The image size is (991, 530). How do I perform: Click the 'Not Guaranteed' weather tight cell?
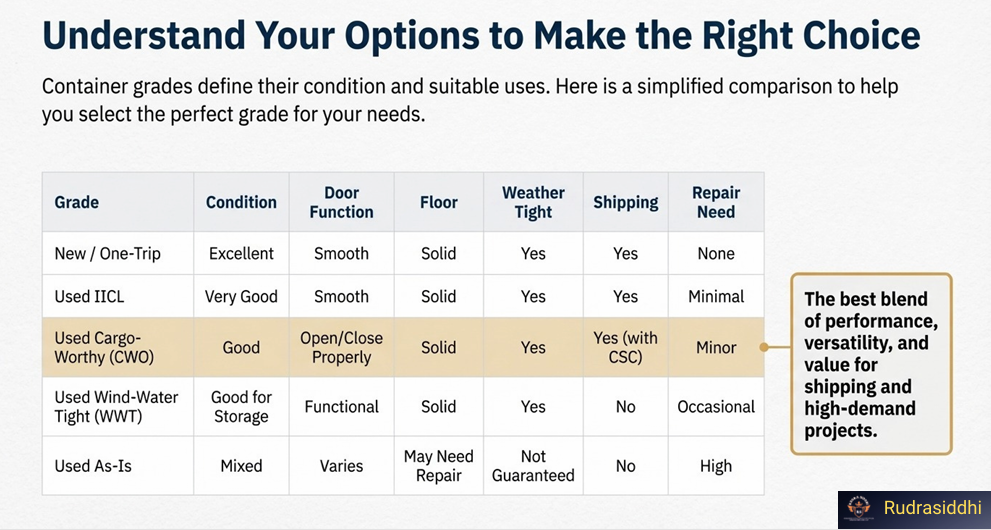coord(533,466)
